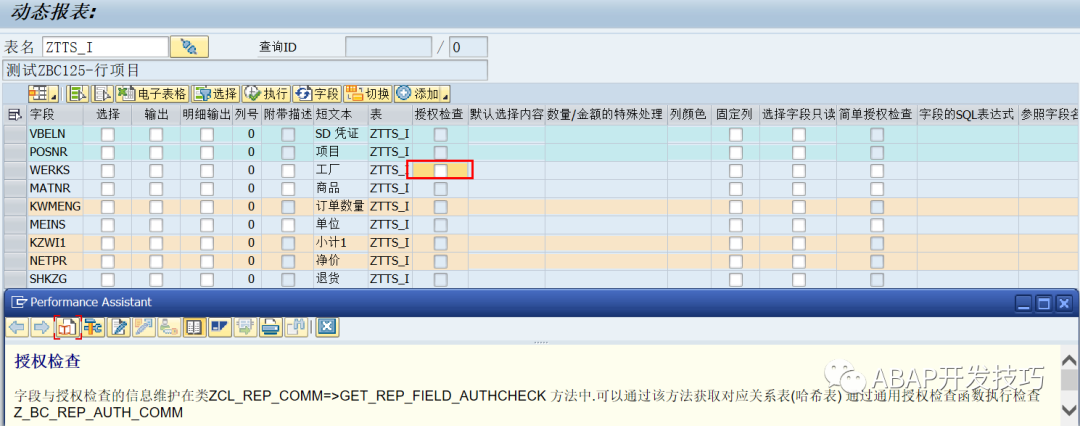Viewport: 1080px width, 426px height.
Task: Click the search help icon beside table name
Action: coord(189,47)
